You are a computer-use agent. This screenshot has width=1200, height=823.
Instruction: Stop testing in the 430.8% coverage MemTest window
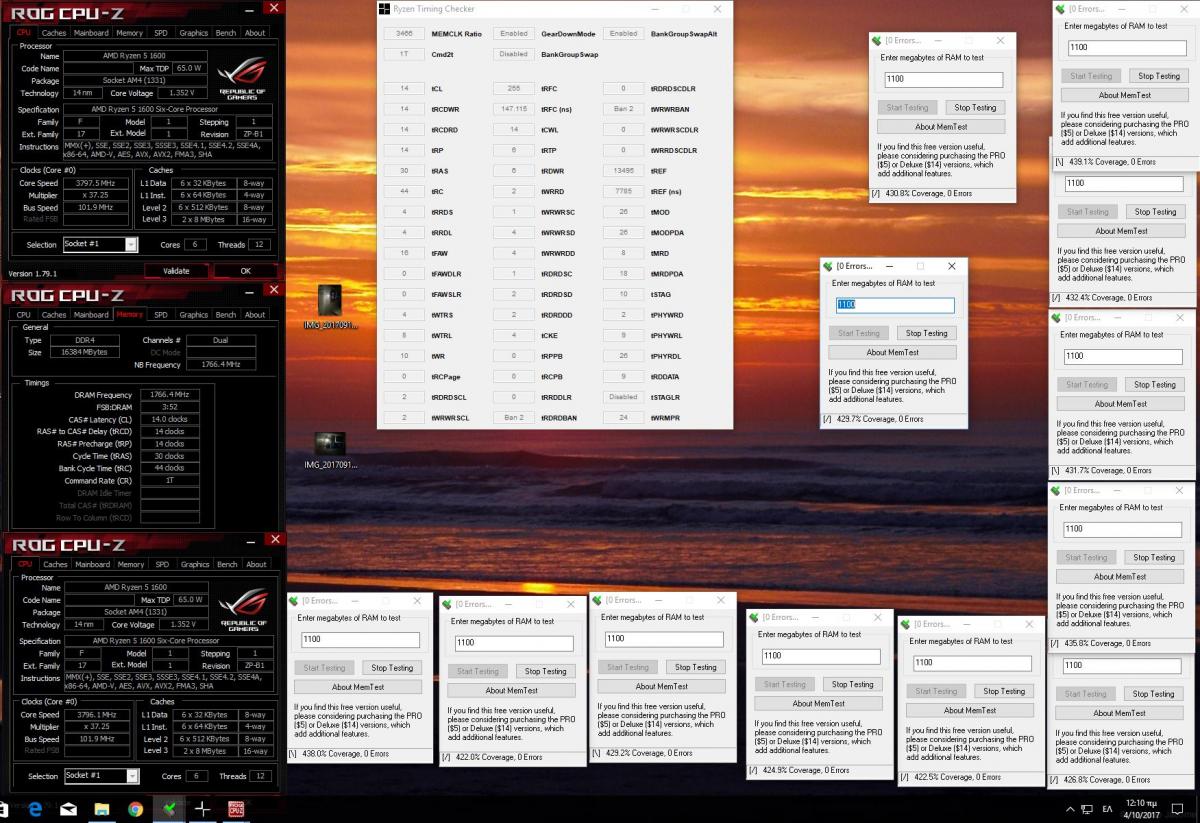coord(975,108)
